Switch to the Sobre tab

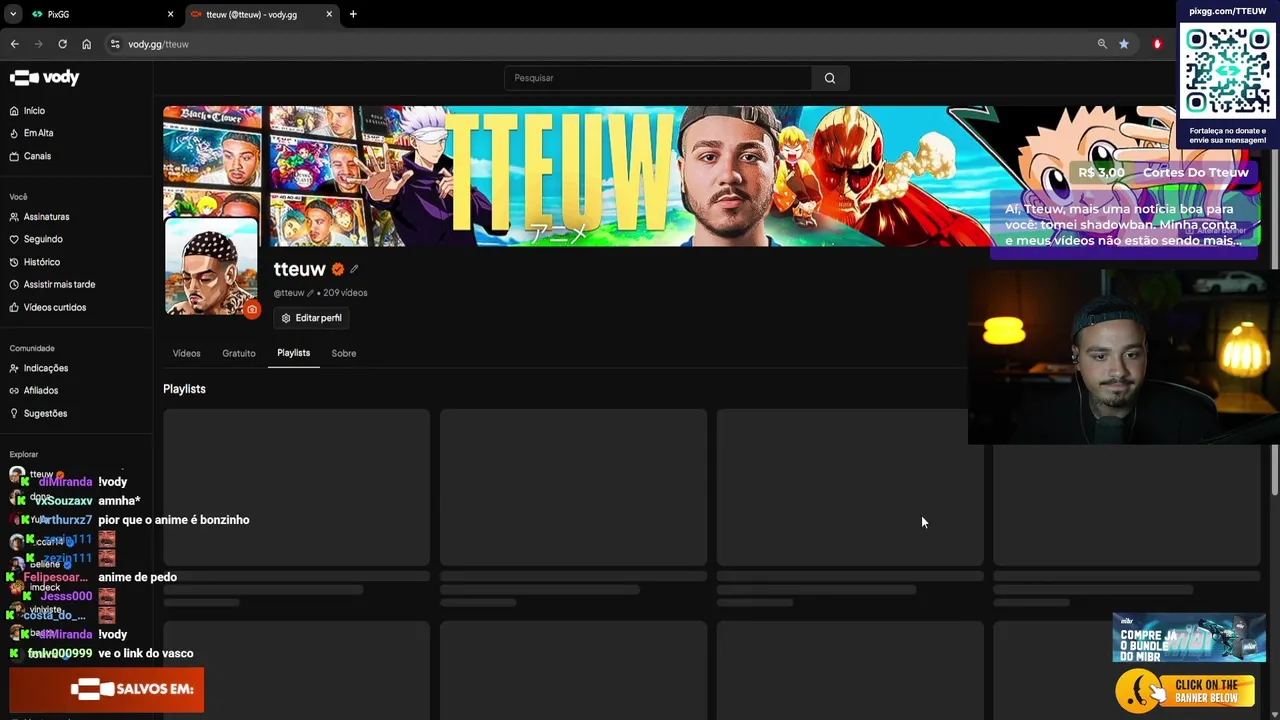coord(344,353)
